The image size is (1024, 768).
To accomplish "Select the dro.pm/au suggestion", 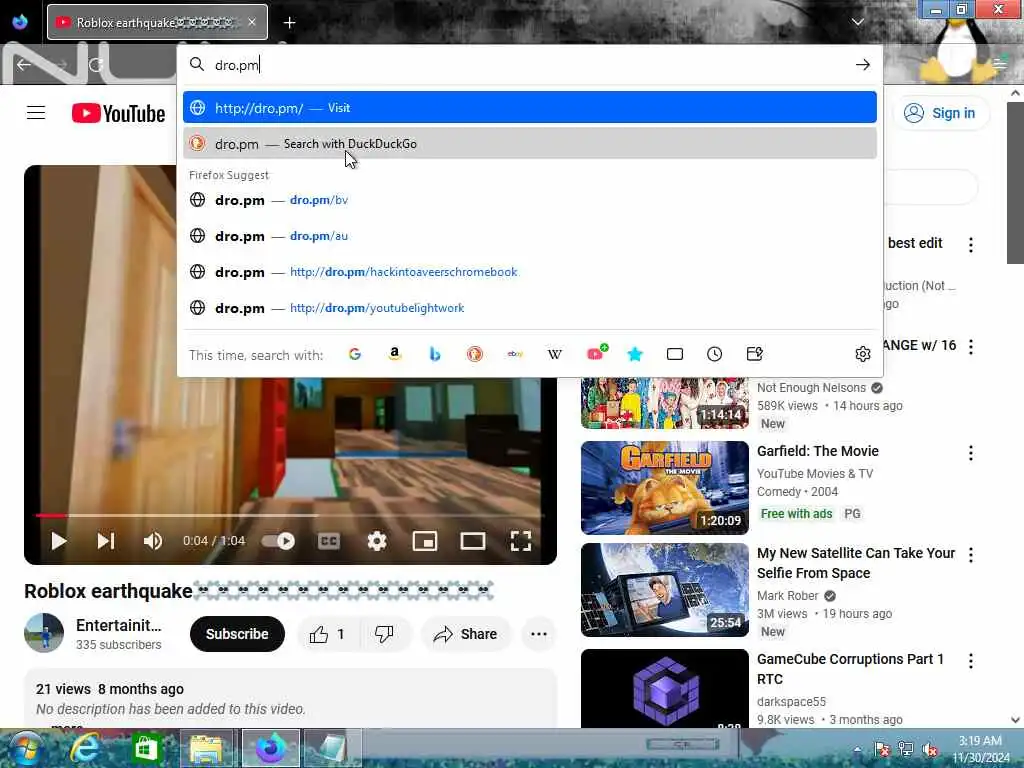I will 530,236.
